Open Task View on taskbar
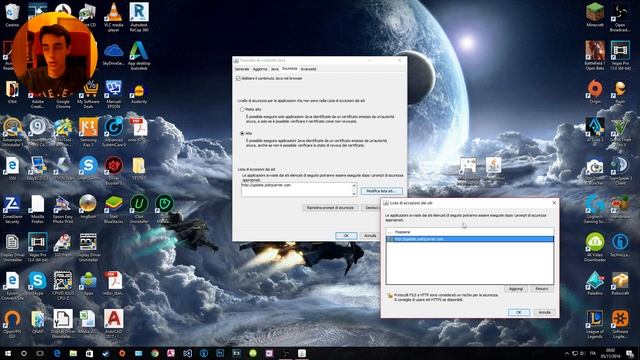Viewport: 640px width, 360px height. tap(40, 353)
